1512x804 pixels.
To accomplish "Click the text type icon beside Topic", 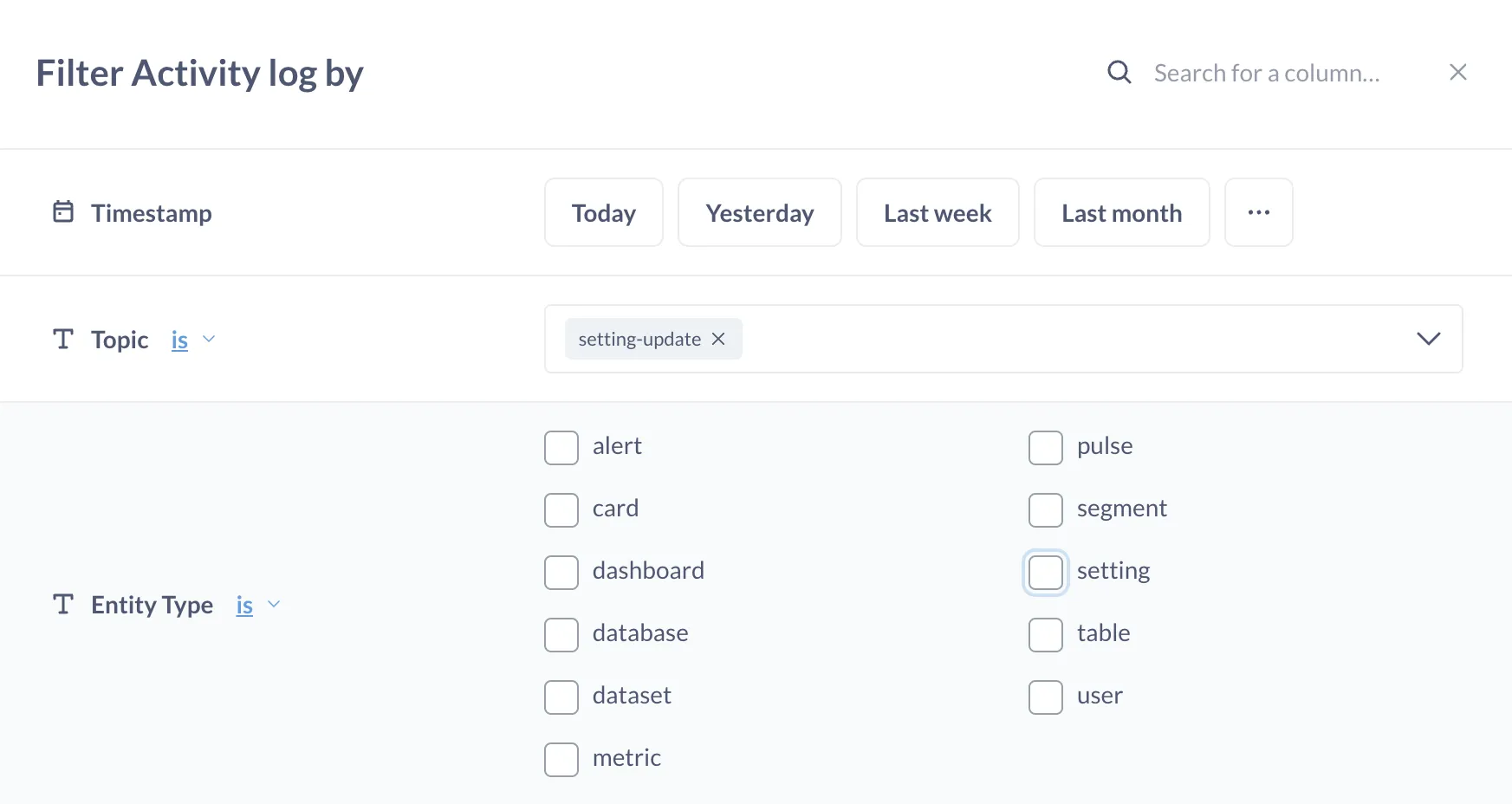I will [x=62, y=339].
